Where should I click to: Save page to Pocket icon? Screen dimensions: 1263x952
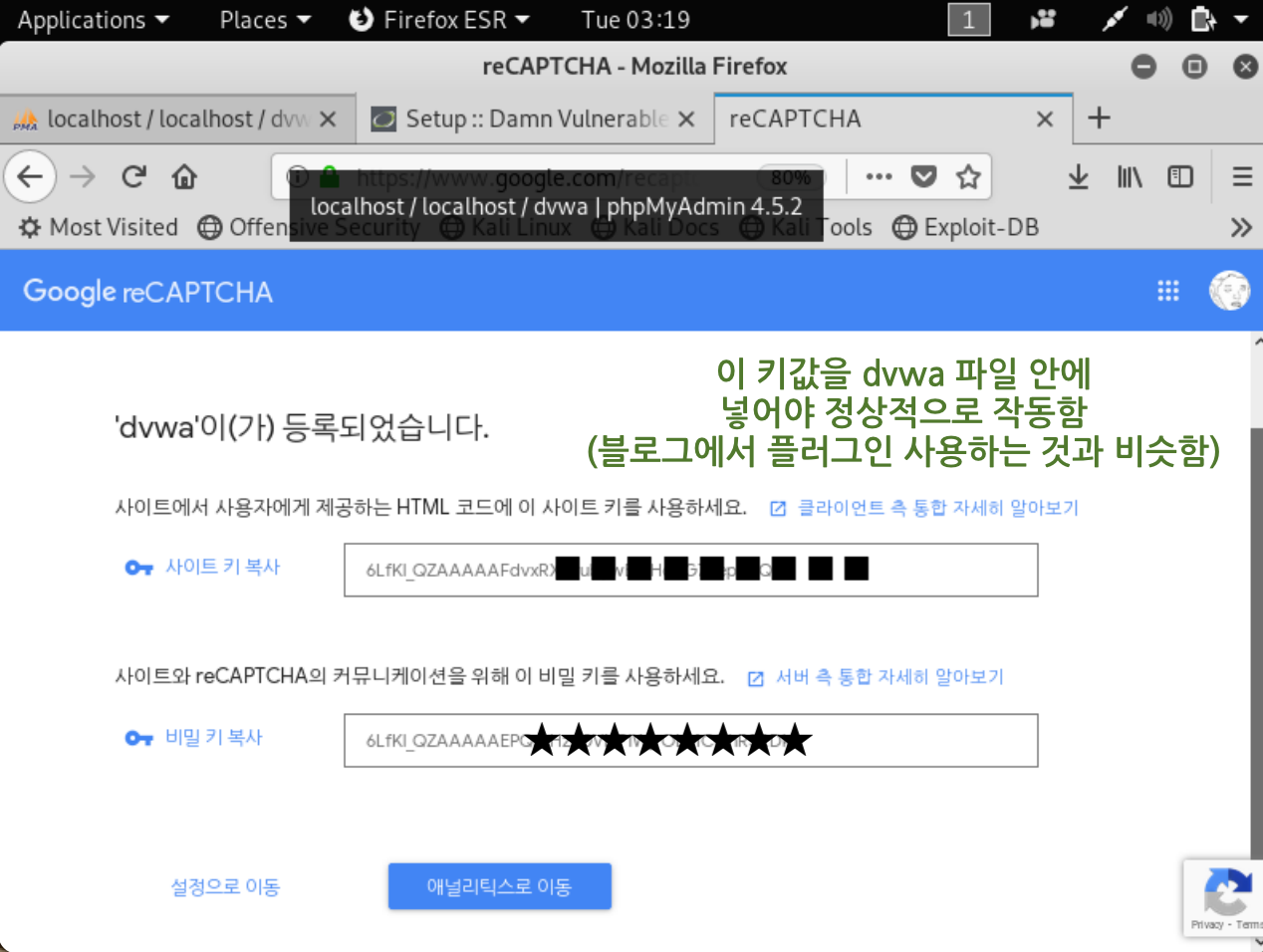point(924,177)
